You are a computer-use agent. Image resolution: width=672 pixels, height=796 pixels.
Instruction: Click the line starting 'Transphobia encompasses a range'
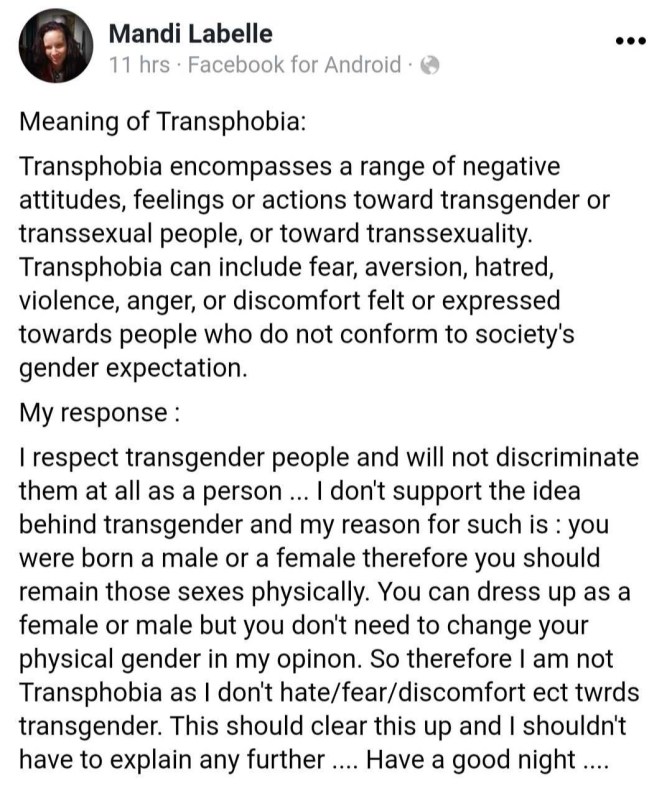coord(290,165)
